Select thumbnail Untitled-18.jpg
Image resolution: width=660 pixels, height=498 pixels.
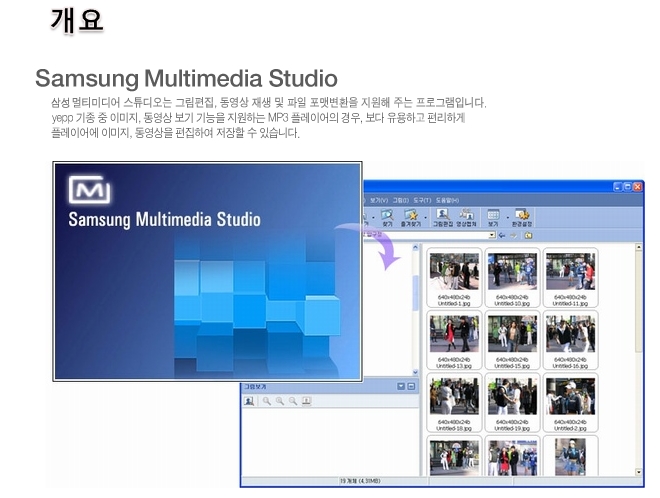(454, 402)
